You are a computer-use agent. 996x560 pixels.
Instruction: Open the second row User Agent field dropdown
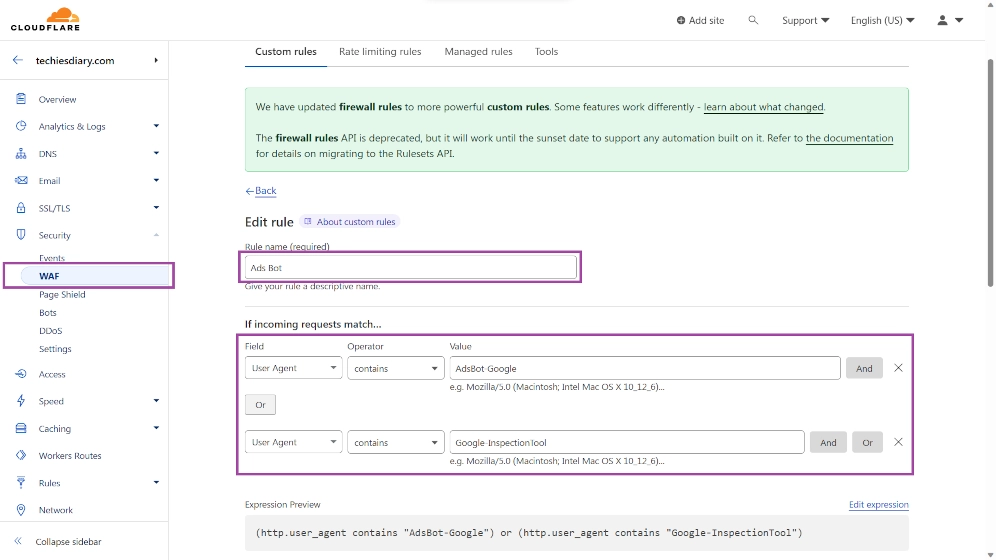click(293, 443)
